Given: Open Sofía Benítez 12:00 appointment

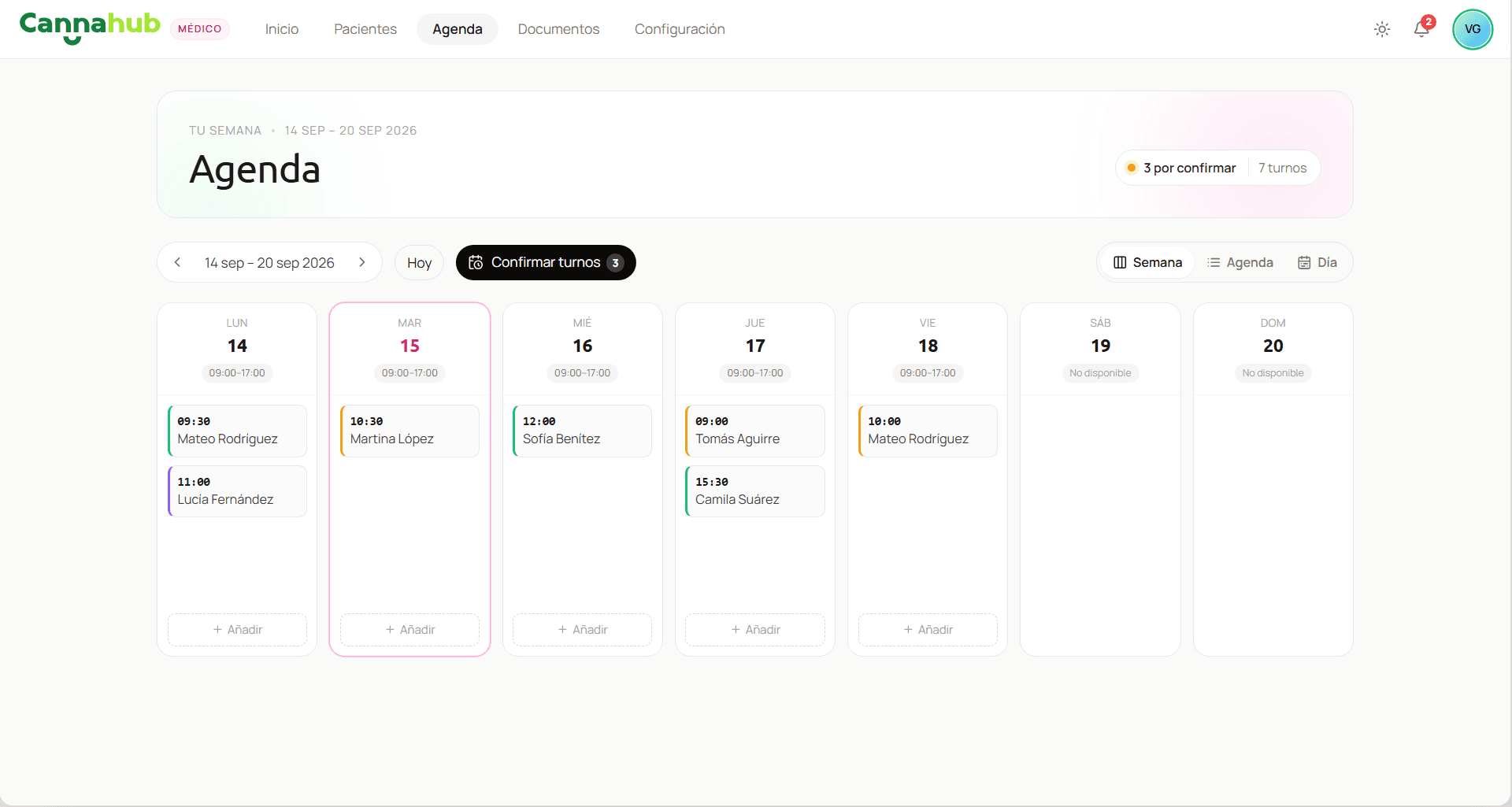Looking at the screenshot, I should click(x=582, y=431).
